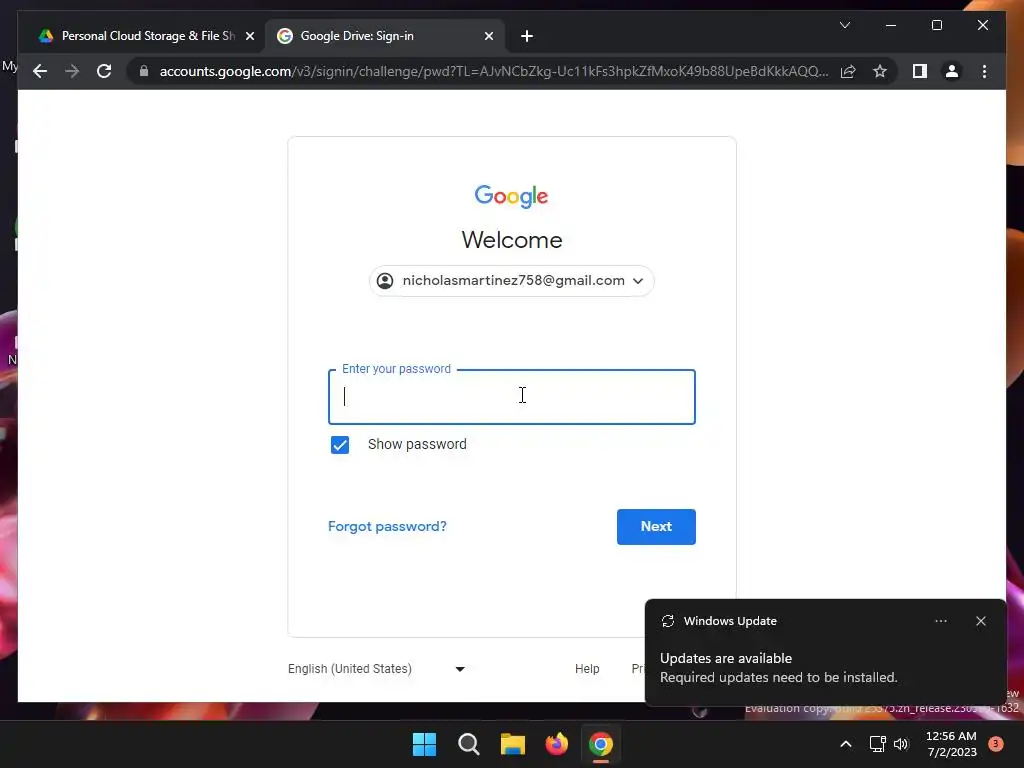
Task: Open the Chrome profile menu
Action: [952, 71]
